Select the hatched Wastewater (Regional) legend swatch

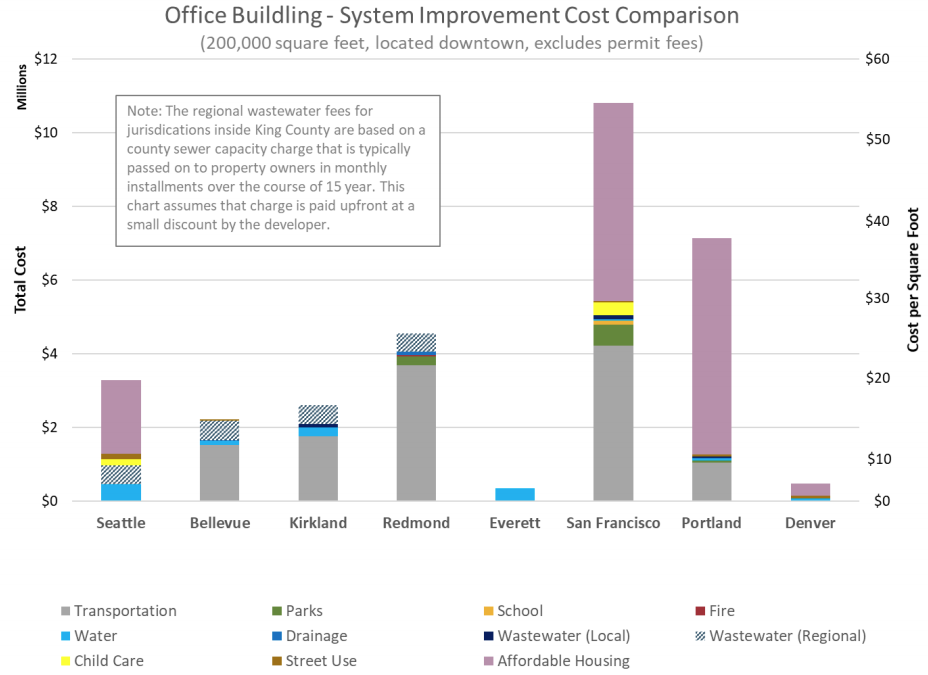tap(701, 636)
